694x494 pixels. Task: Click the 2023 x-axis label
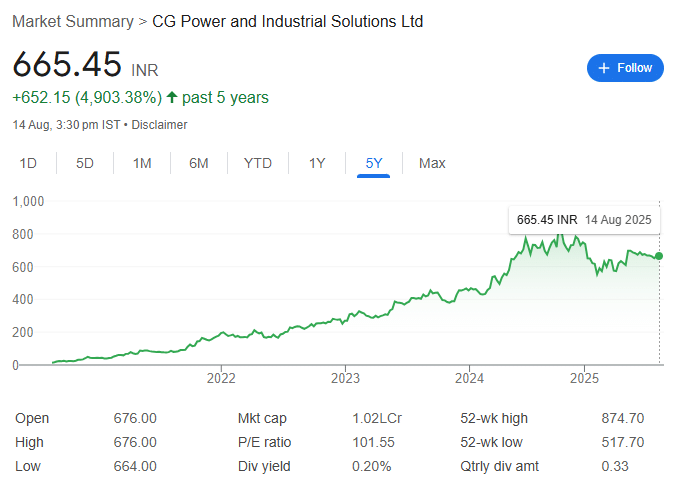[x=345, y=378]
